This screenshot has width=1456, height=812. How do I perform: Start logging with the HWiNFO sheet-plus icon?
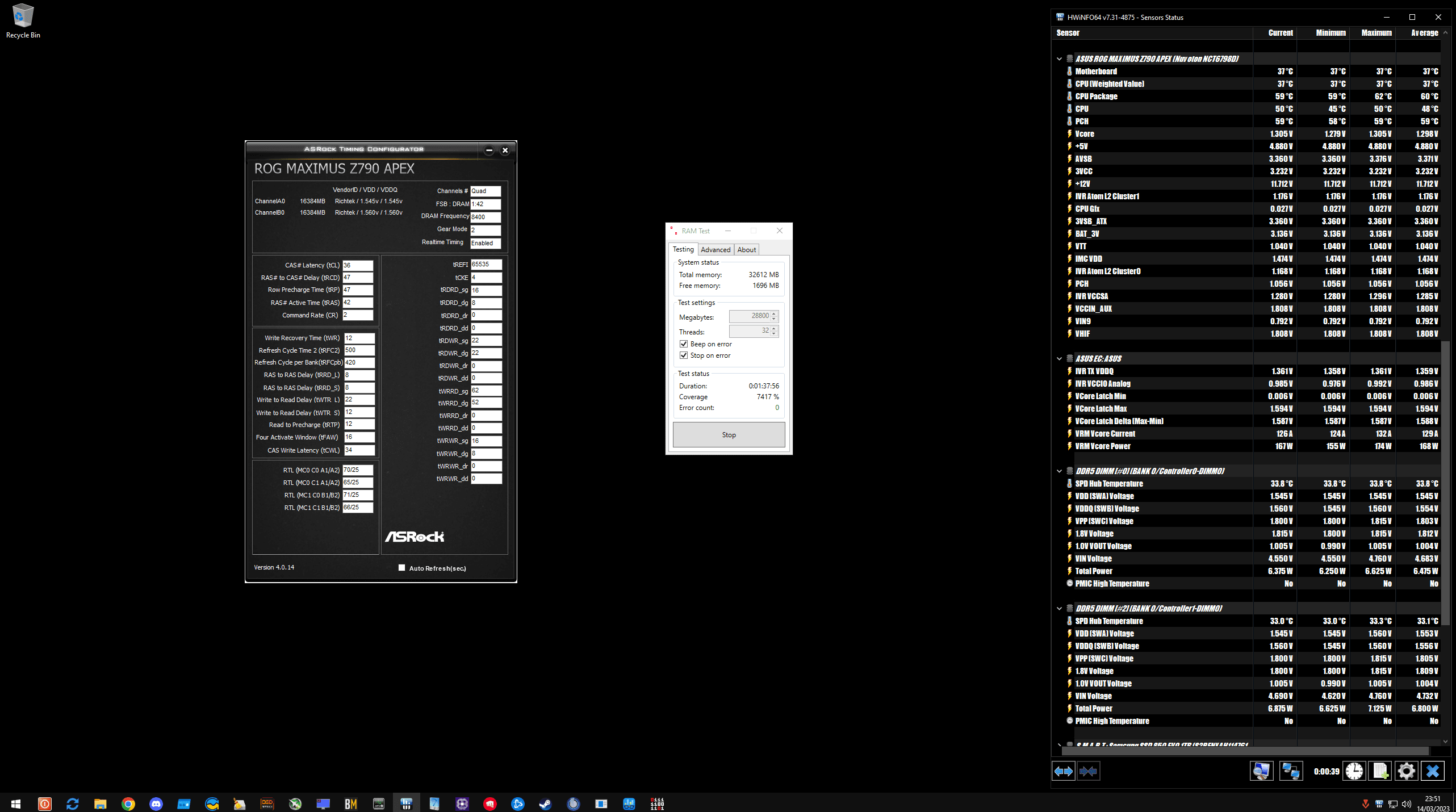1380,771
